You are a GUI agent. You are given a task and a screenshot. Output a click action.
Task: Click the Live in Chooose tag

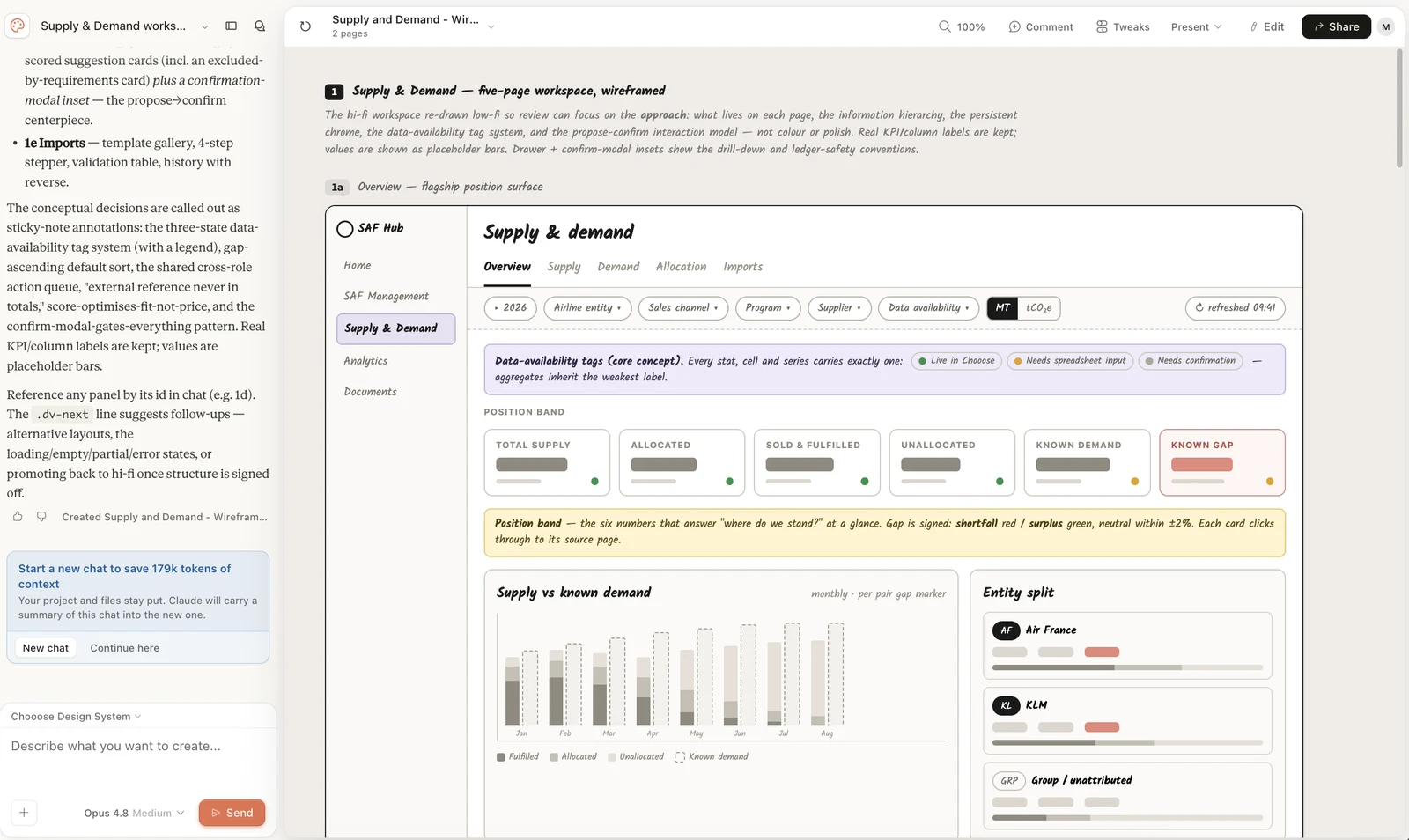956,361
